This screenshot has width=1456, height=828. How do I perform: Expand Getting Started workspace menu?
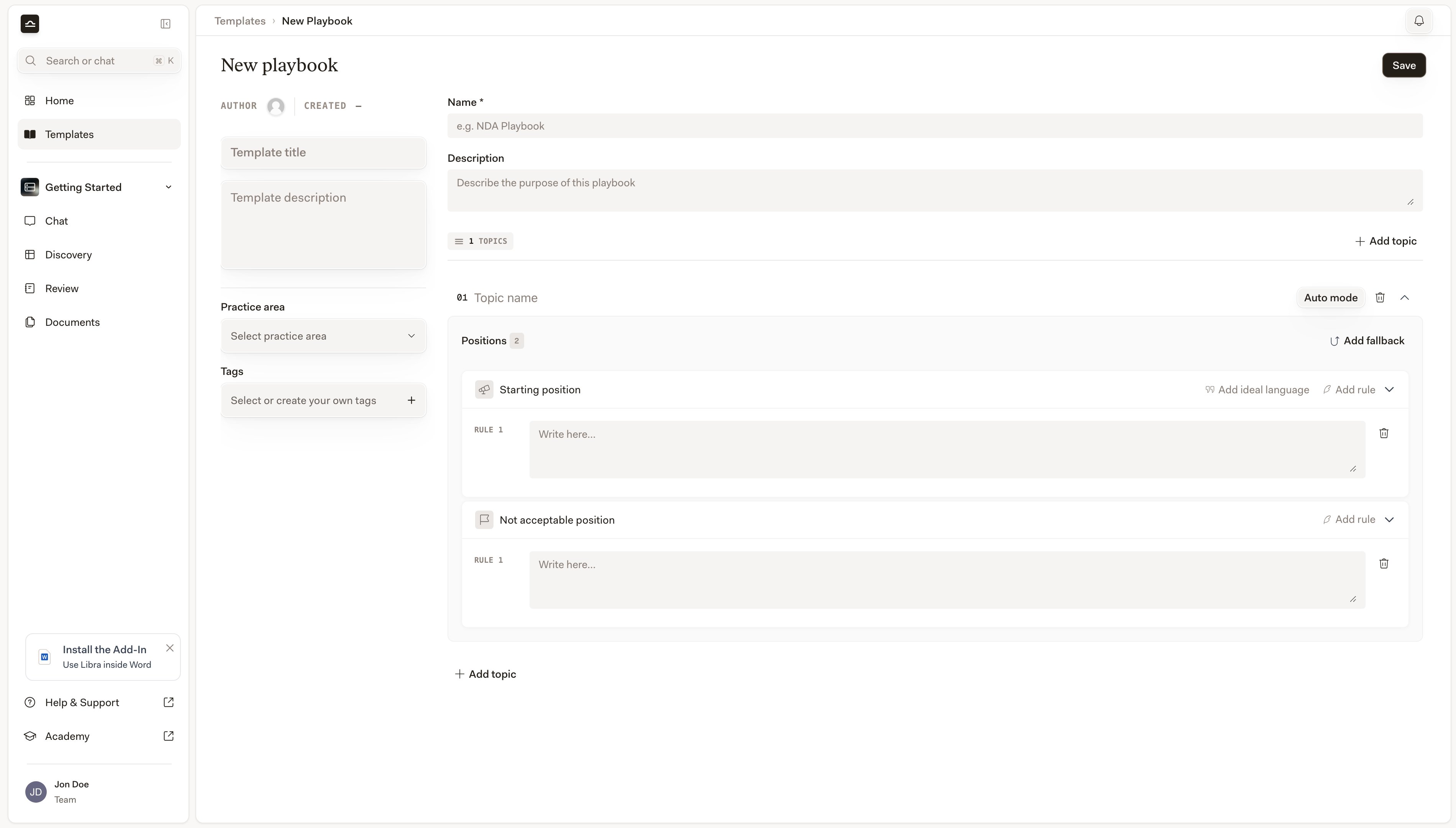(x=99, y=187)
